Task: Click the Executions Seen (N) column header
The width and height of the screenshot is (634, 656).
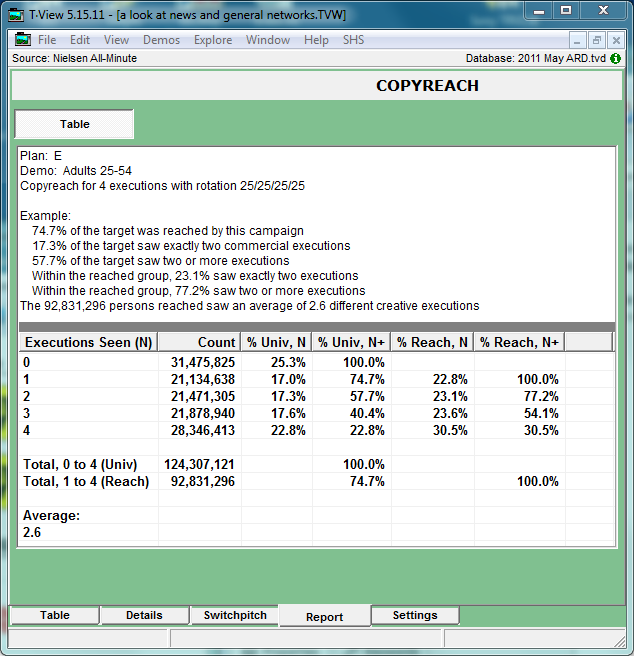Action: pos(88,342)
